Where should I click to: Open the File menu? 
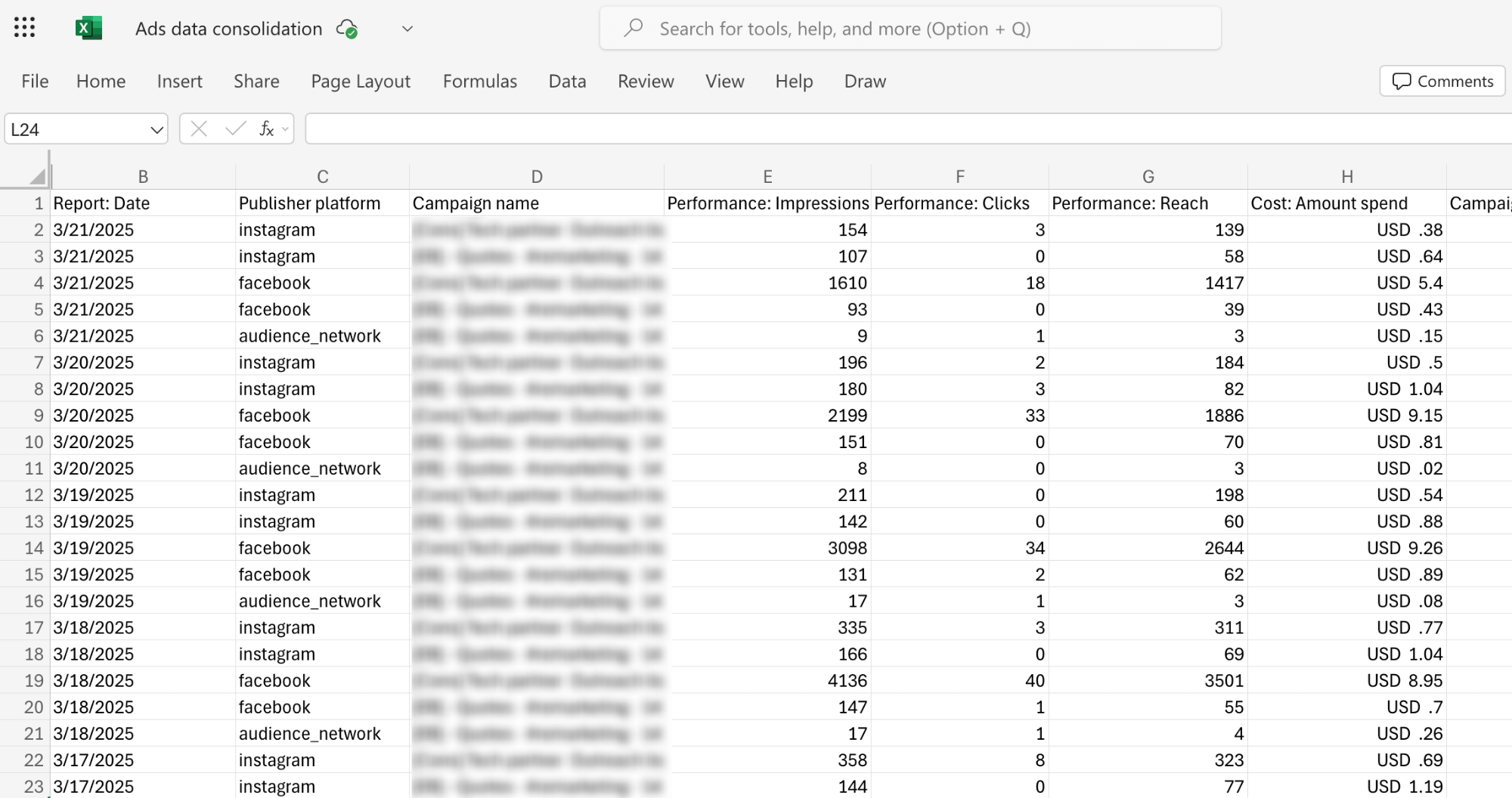click(x=33, y=81)
